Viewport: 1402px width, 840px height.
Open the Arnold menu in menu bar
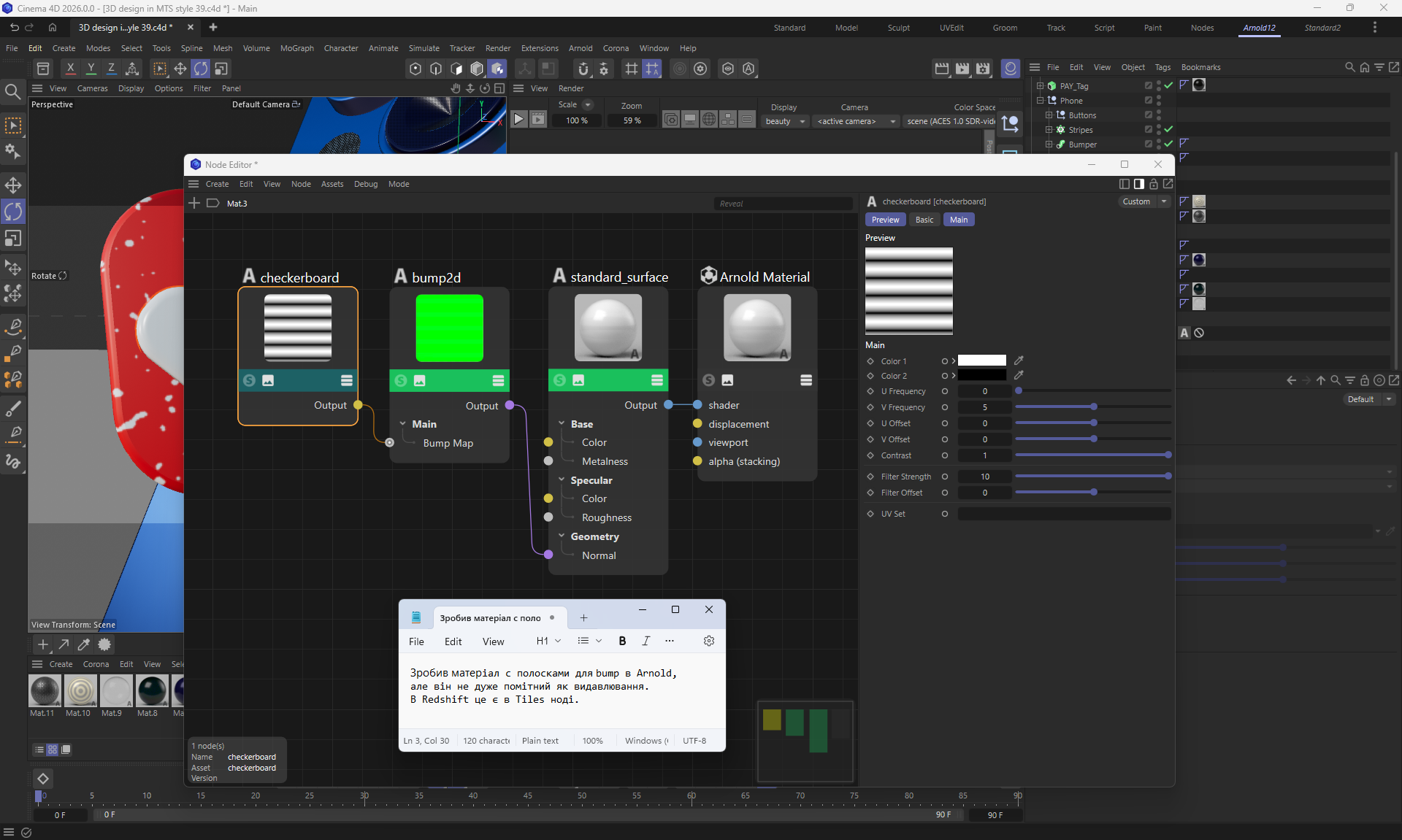pos(581,48)
